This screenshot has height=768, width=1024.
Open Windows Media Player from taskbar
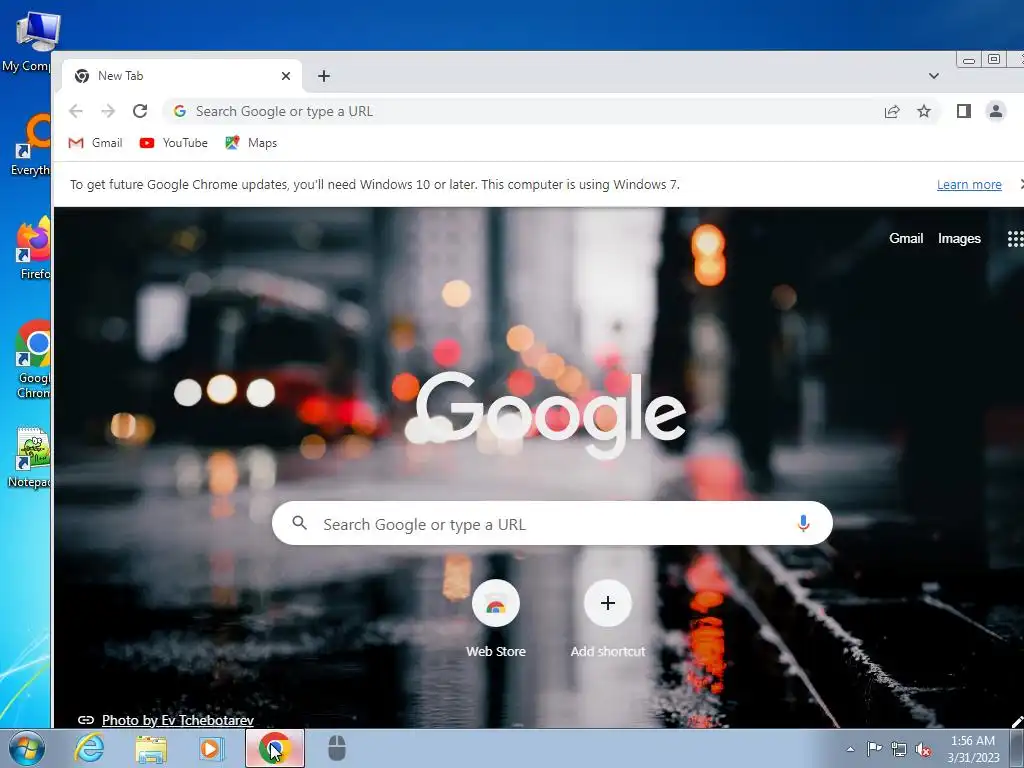[x=211, y=748]
